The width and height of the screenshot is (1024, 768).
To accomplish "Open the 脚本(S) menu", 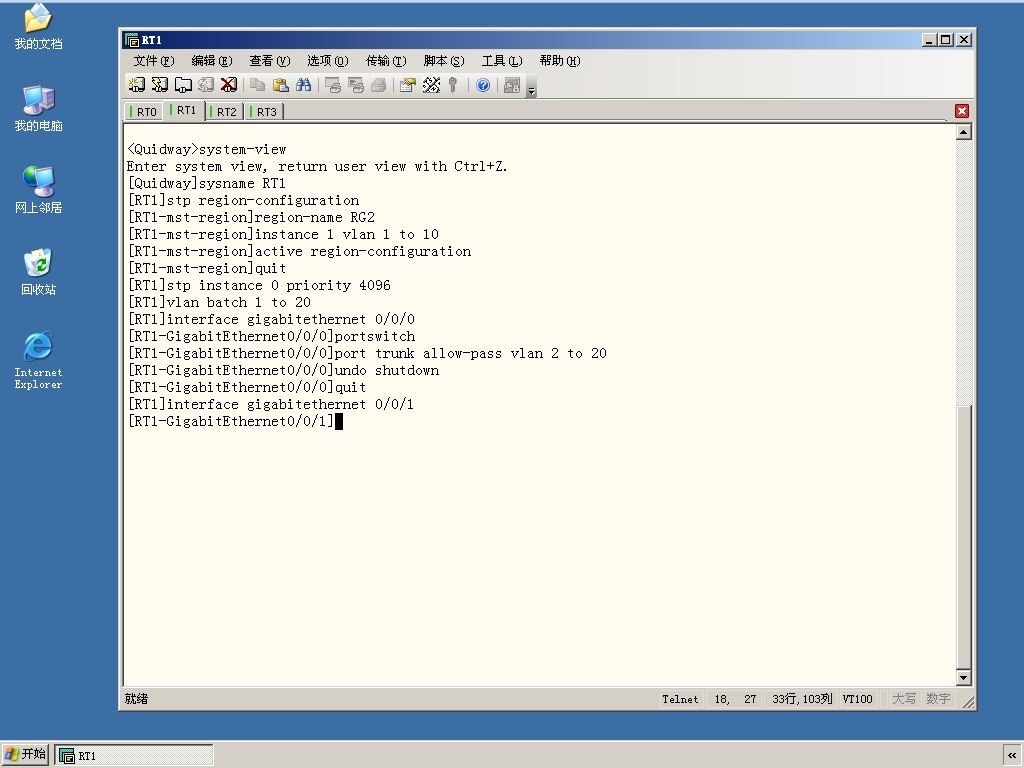I will (444, 61).
